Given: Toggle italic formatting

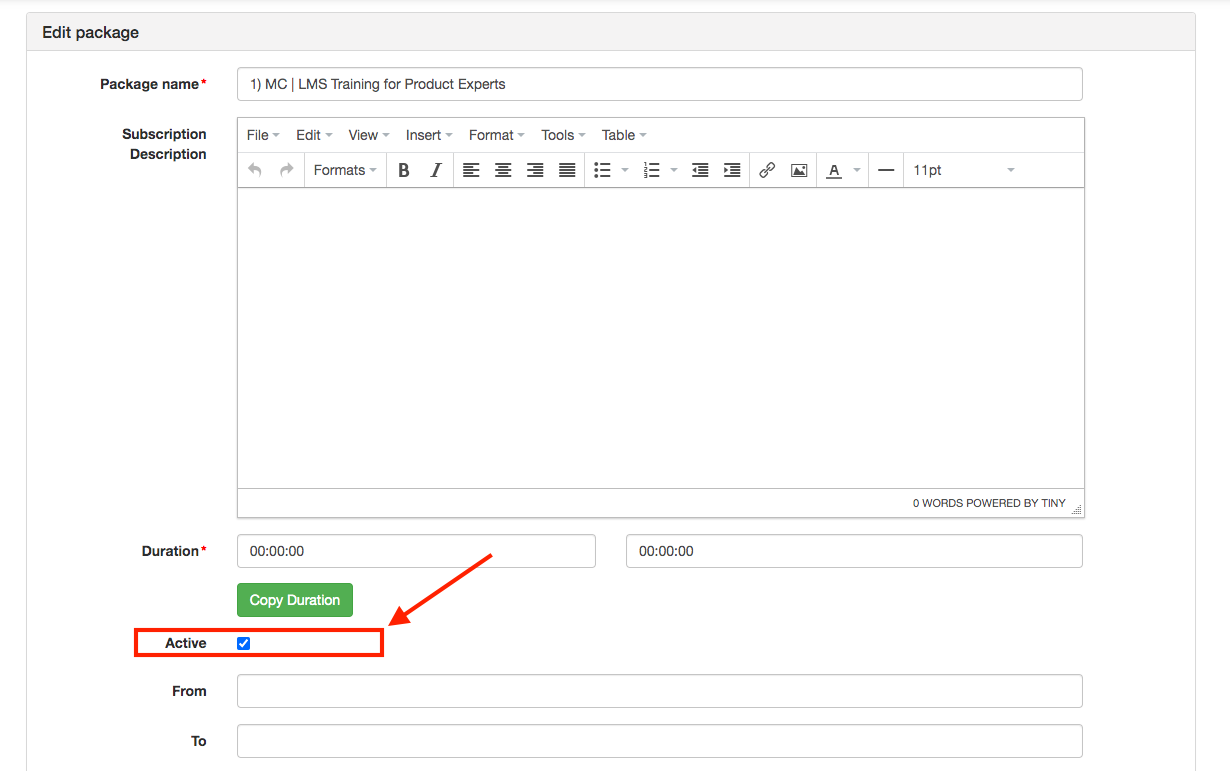Looking at the screenshot, I should tap(436, 170).
